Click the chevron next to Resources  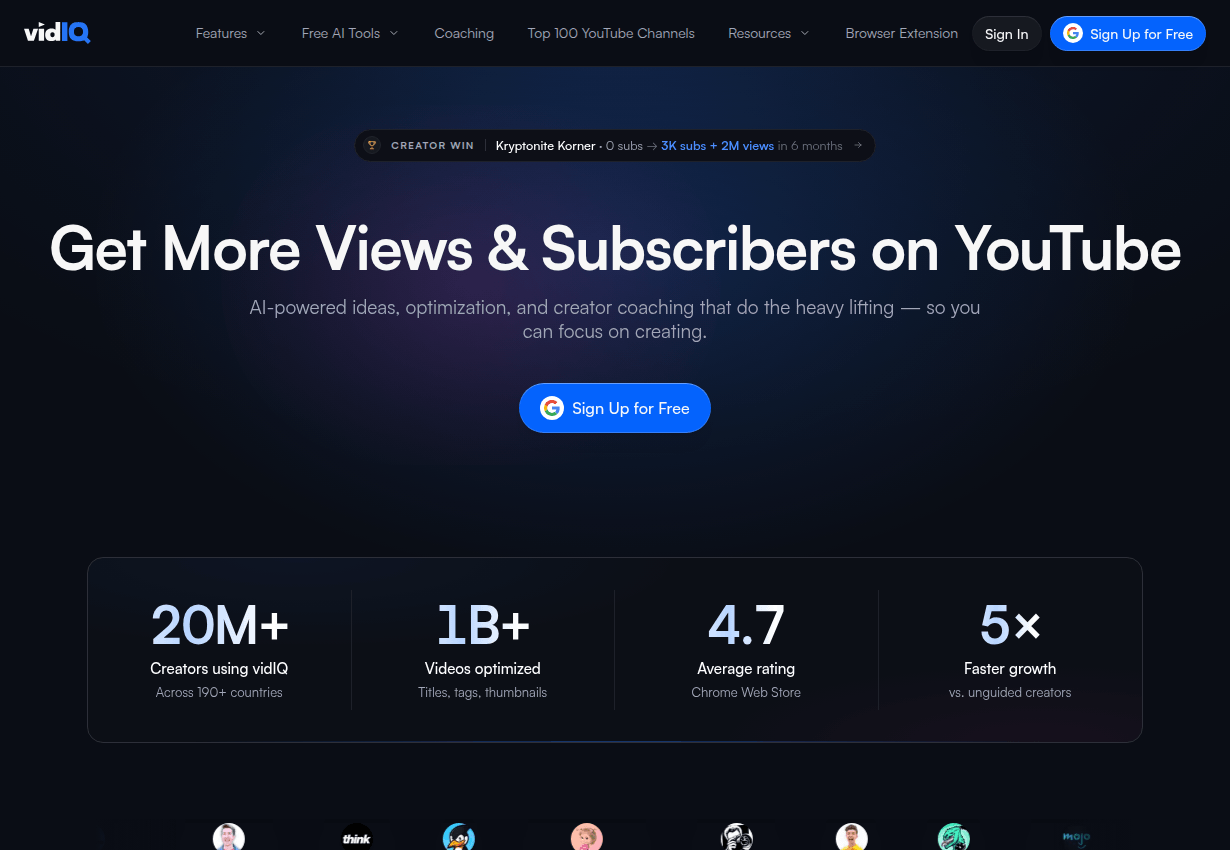(x=805, y=33)
